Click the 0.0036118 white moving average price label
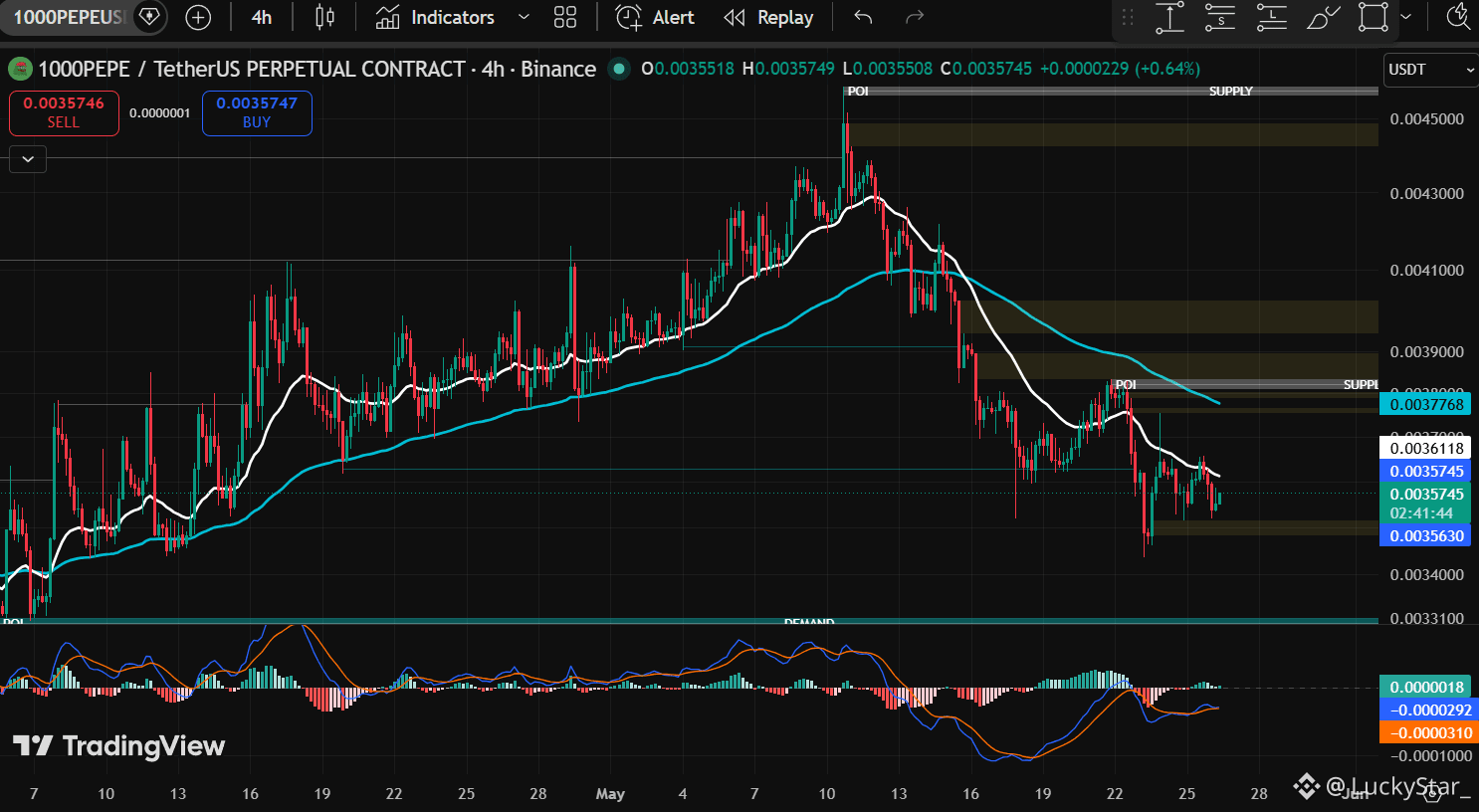1479x812 pixels. (1426, 449)
